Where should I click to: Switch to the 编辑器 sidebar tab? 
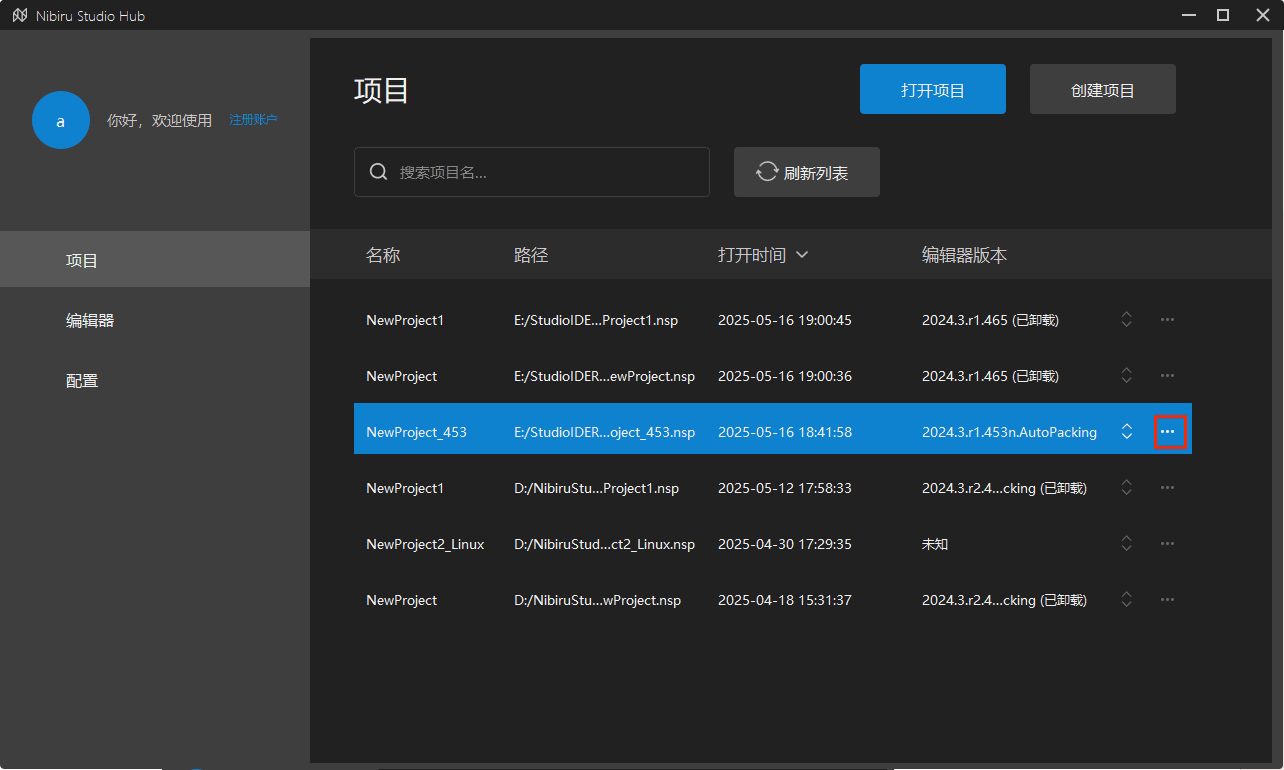[90, 321]
